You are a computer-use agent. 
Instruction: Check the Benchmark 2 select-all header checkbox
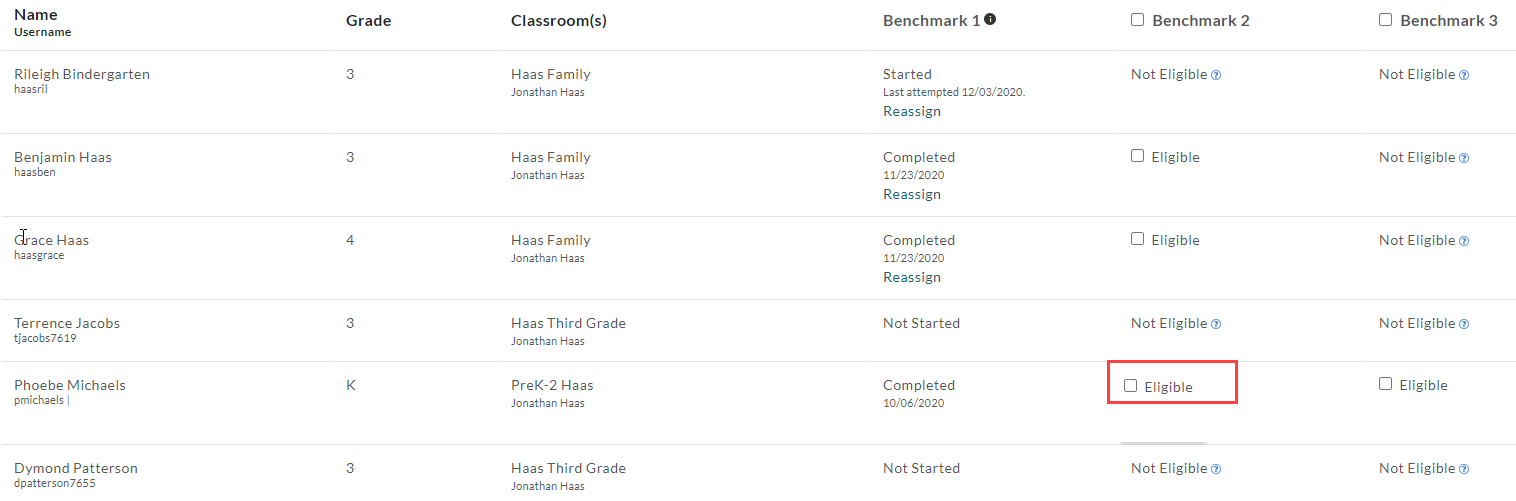[1137, 19]
